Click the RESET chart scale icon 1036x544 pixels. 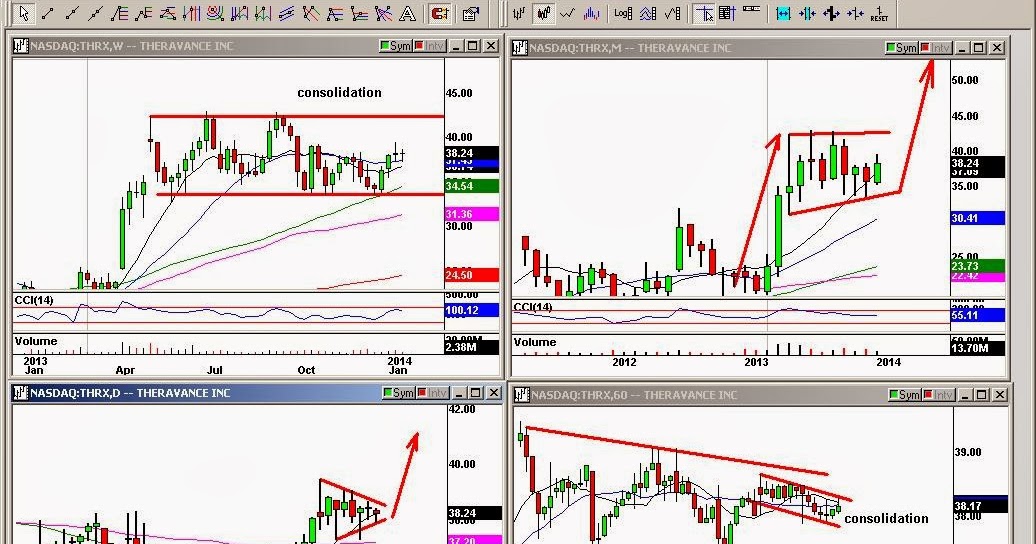(879, 13)
